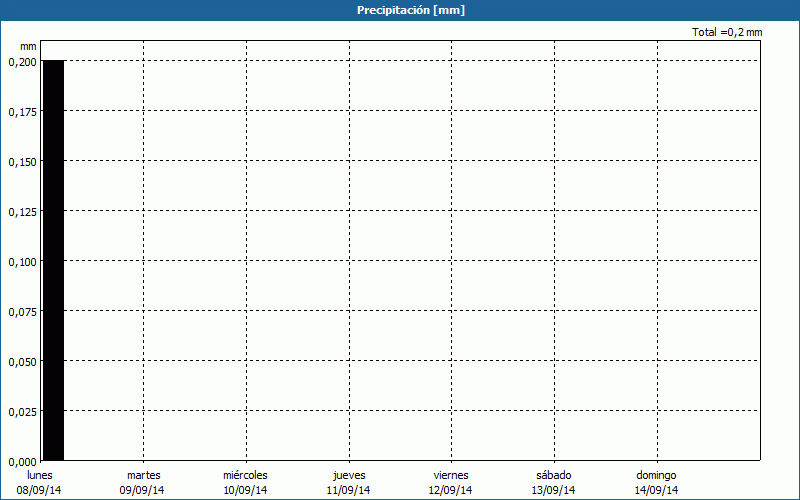Click the 0,200 y-axis value
Screen dimensions: 800x500
pos(22,62)
